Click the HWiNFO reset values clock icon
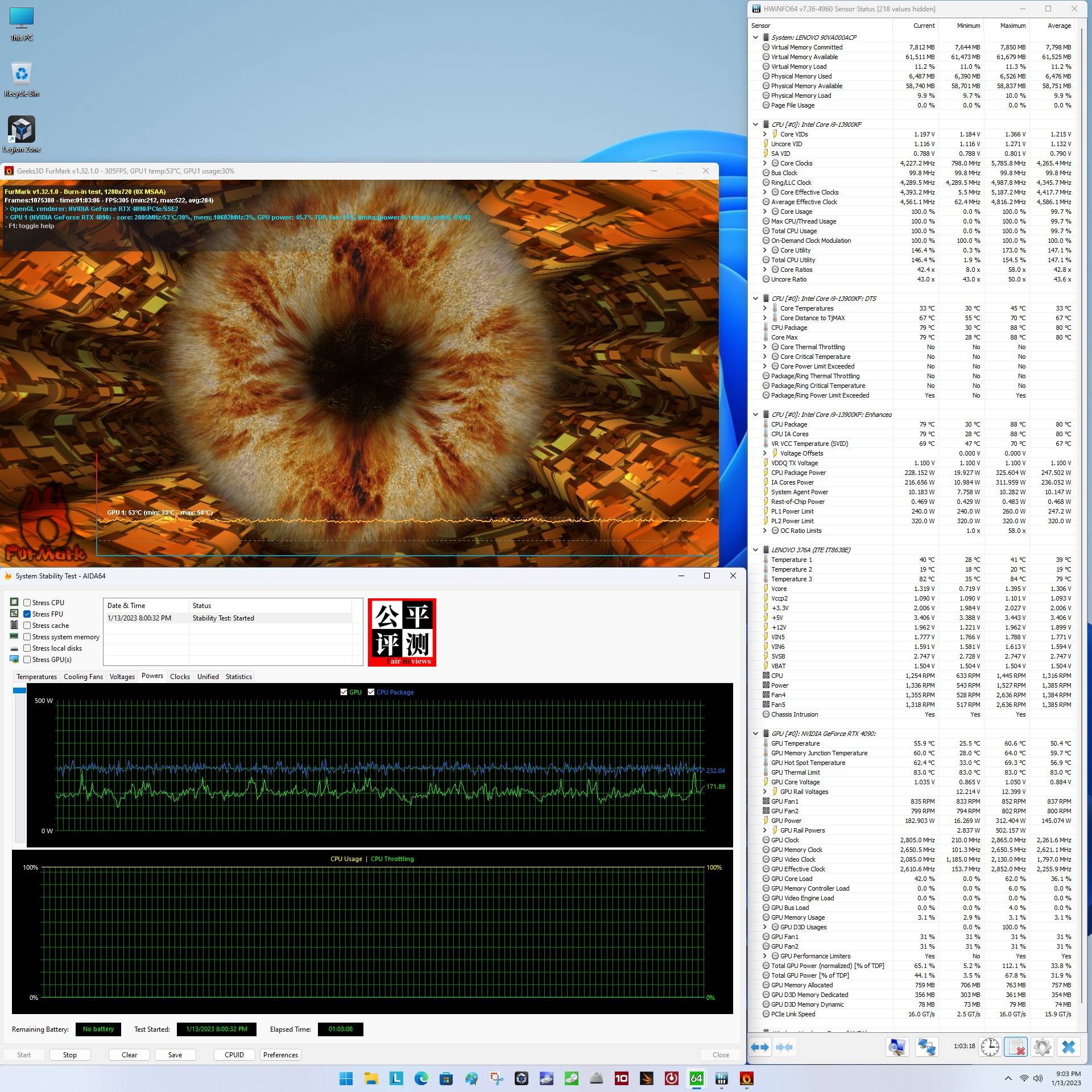 [x=990, y=1046]
